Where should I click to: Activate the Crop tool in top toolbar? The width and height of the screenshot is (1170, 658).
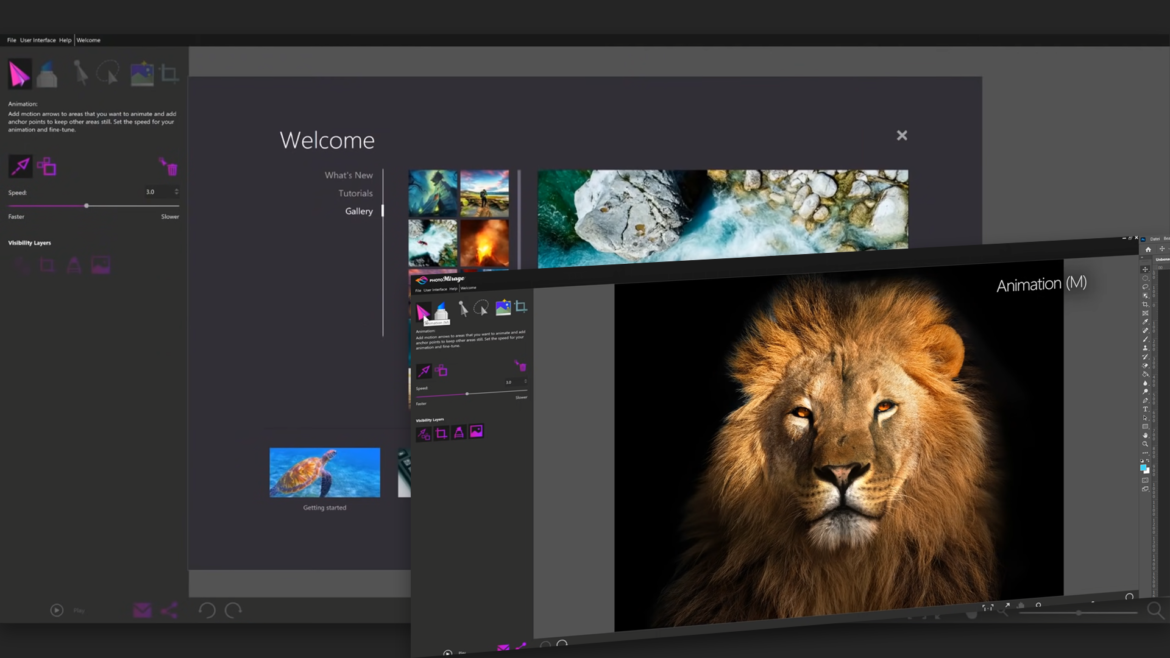(x=169, y=74)
